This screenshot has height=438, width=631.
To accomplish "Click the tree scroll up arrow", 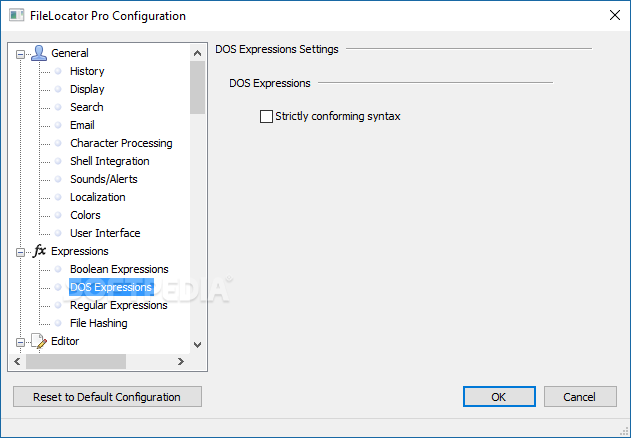I will tap(197, 53).
